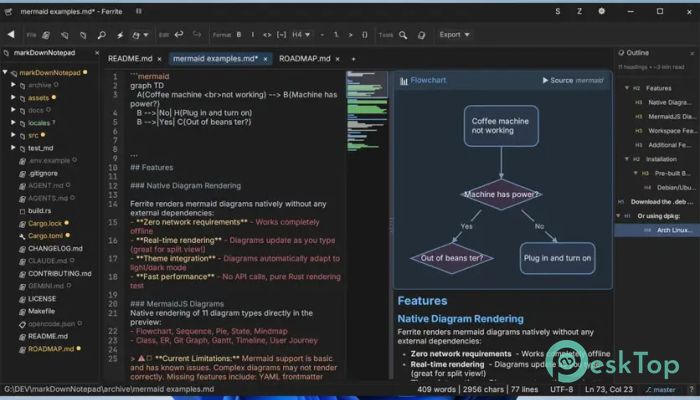
Task: Open the Export dropdown
Action: pos(454,34)
